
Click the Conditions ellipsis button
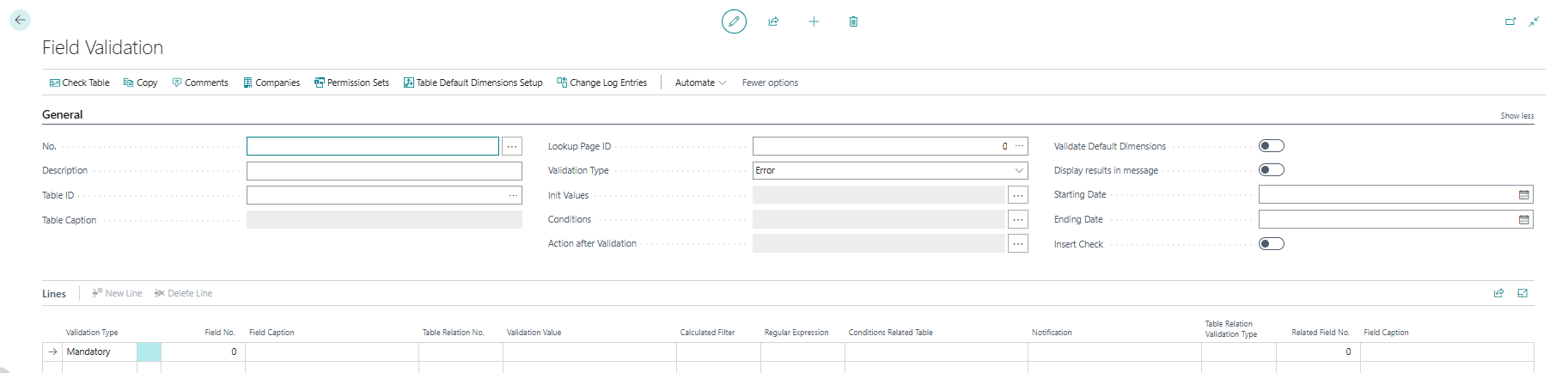click(1017, 220)
